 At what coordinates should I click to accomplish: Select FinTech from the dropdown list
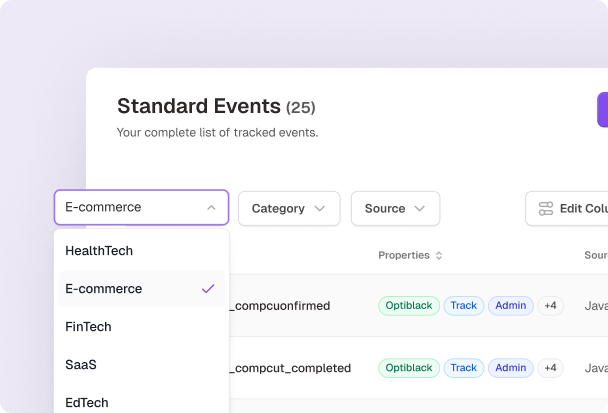[x=142, y=327]
